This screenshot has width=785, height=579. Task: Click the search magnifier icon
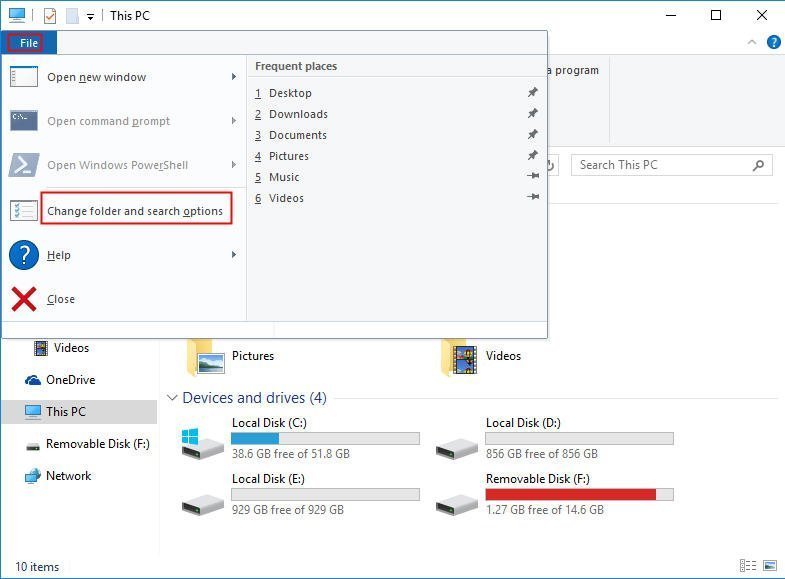(758, 165)
